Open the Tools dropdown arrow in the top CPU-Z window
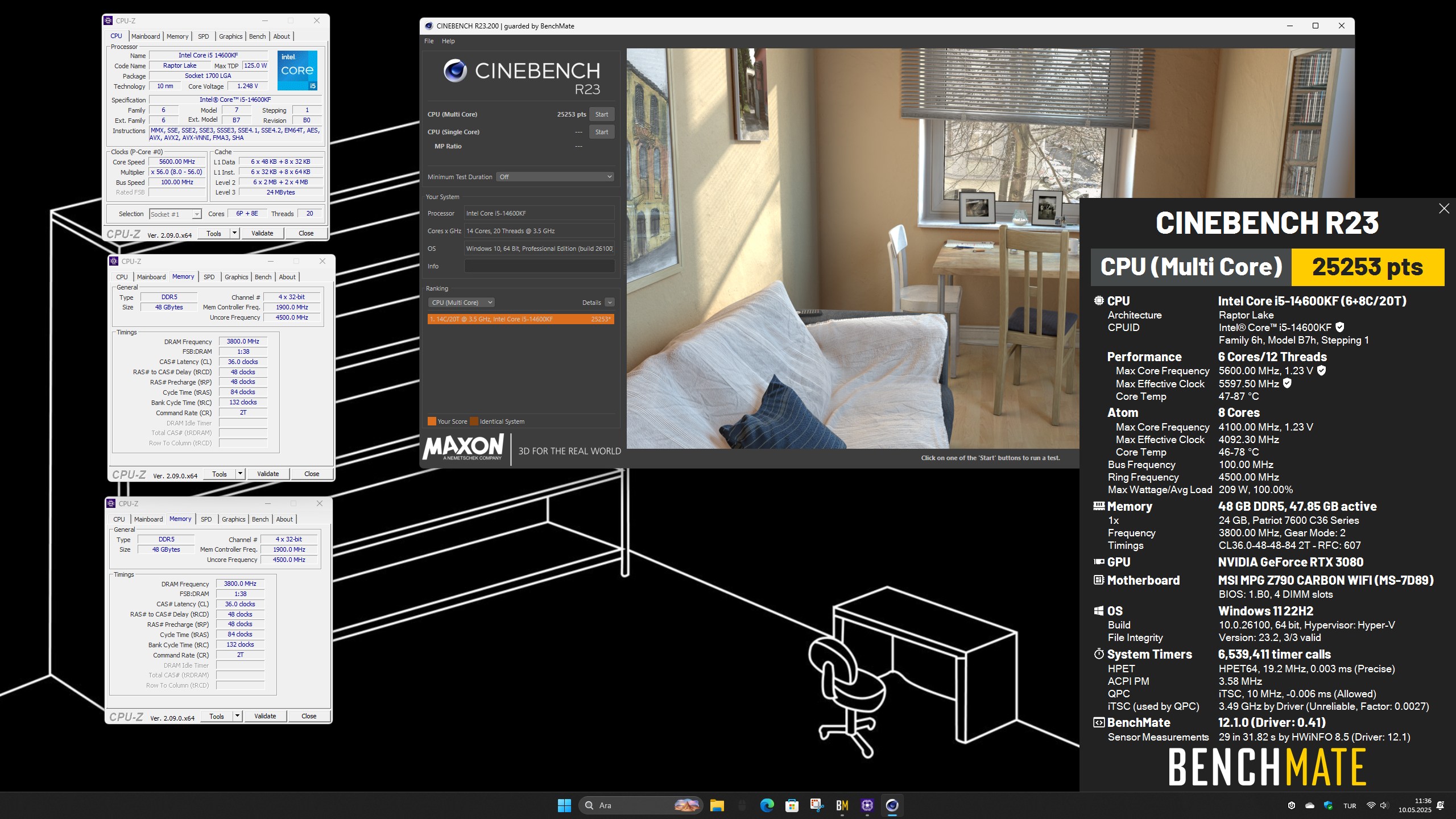The width and height of the screenshot is (1456, 819). [234, 233]
